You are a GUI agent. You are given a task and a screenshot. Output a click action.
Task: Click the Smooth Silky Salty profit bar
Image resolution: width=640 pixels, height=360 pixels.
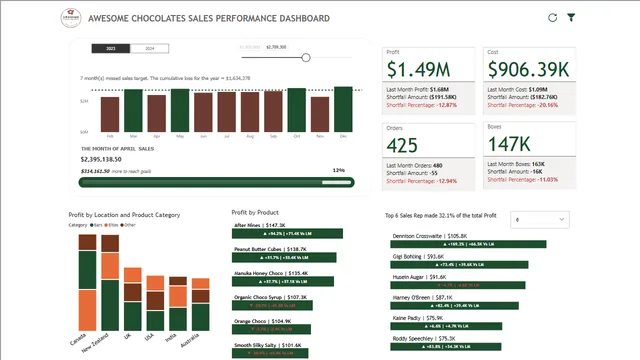270,353
